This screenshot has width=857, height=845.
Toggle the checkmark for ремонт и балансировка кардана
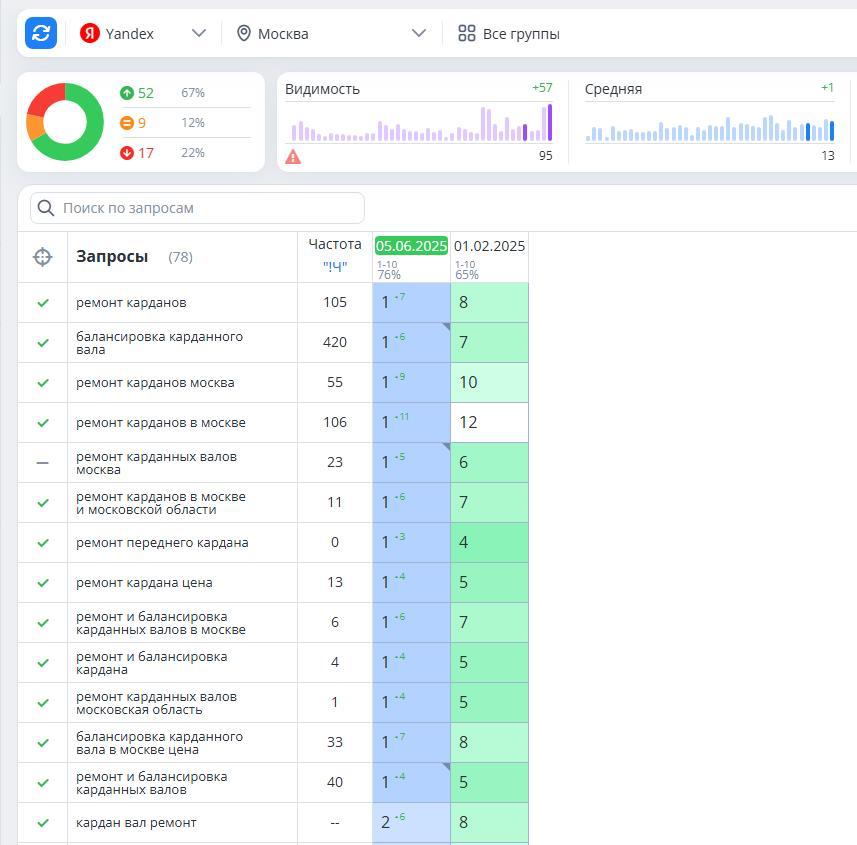click(43, 662)
